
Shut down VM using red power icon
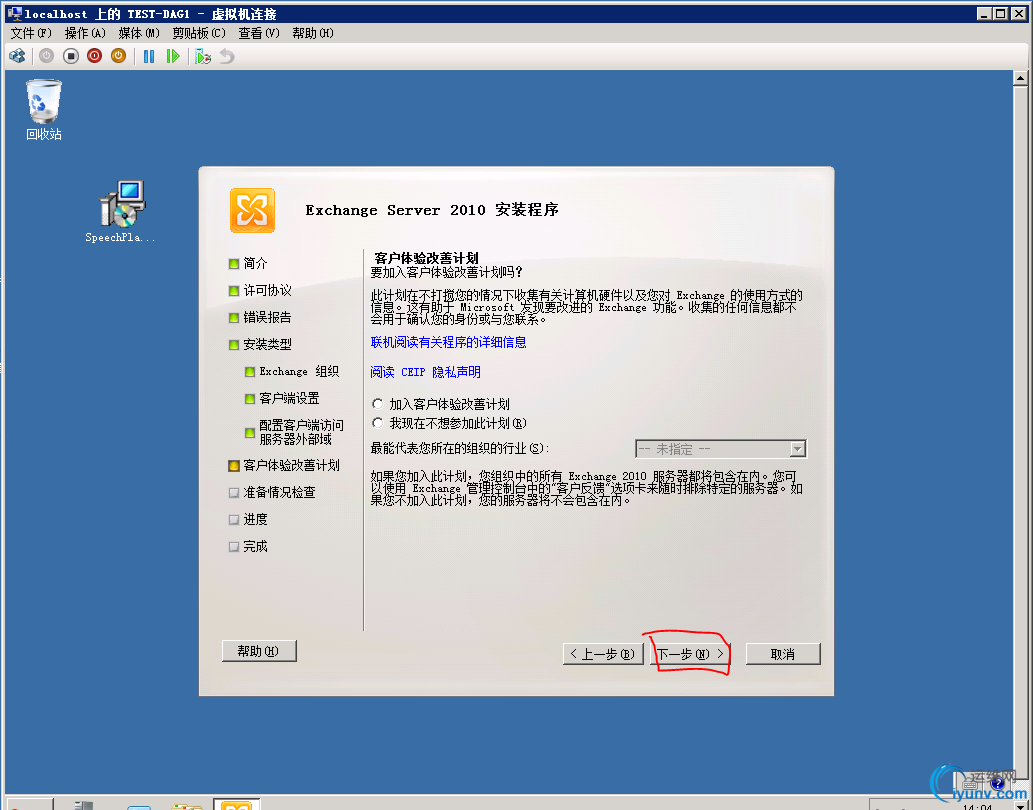tap(94, 57)
